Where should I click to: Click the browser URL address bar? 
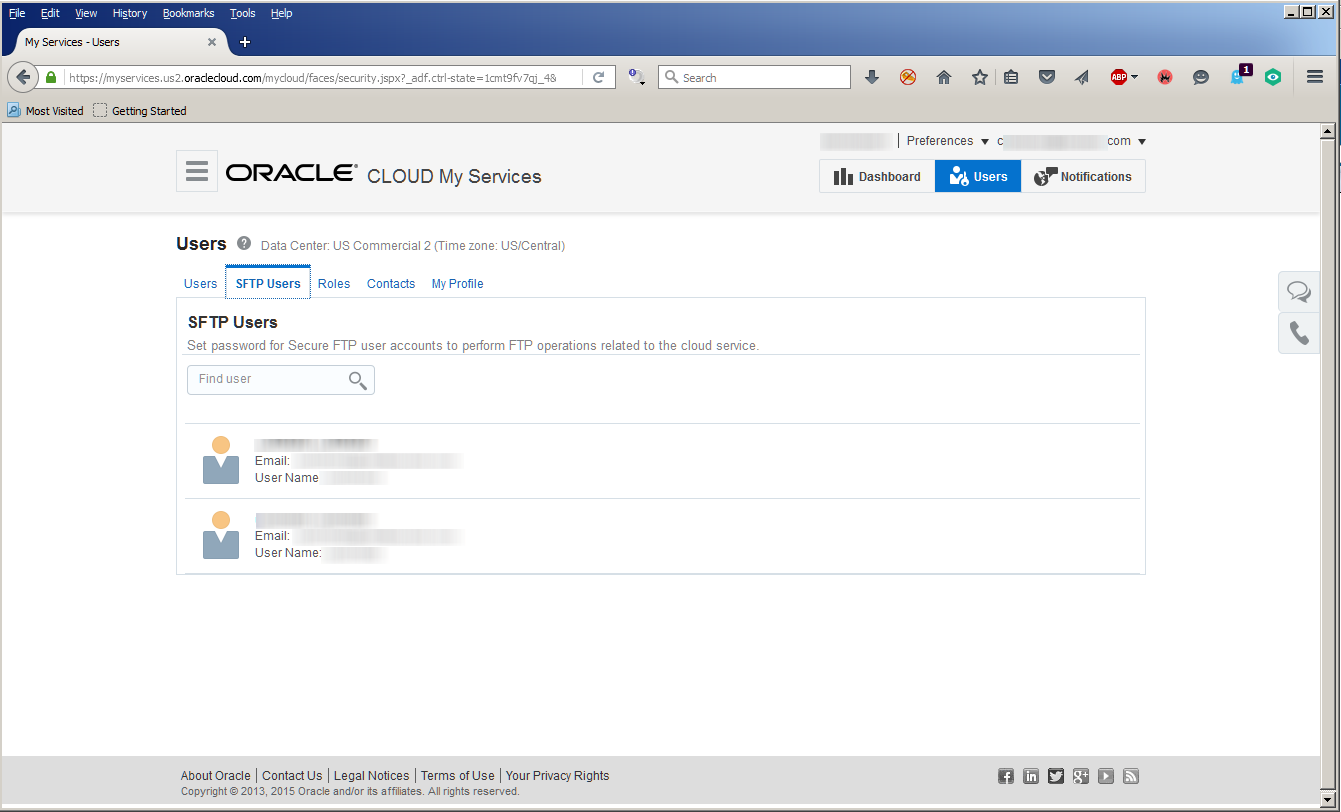click(326, 77)
